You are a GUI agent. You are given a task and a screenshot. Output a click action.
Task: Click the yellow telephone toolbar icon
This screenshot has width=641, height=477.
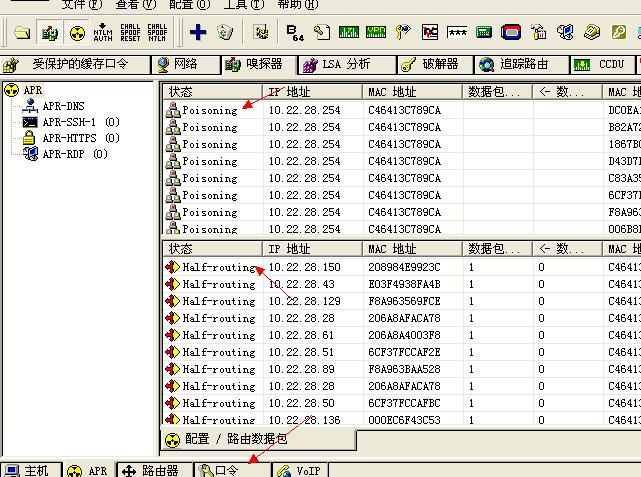[592, 32]
